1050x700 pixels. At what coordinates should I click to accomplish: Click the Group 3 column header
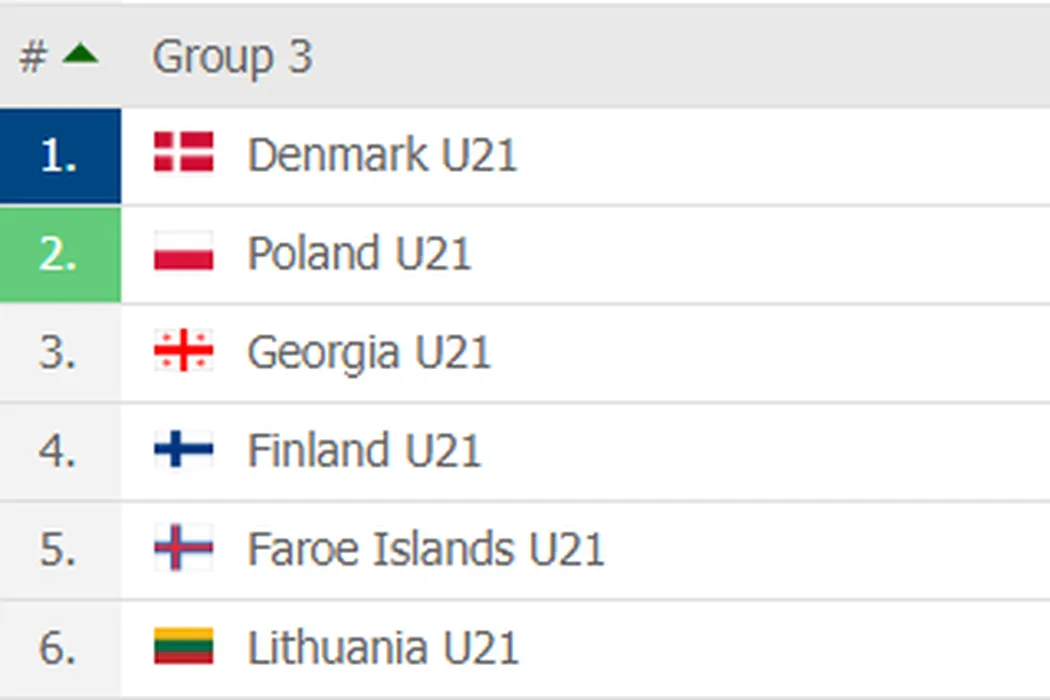pyautogui.click(x=232, y=57)
